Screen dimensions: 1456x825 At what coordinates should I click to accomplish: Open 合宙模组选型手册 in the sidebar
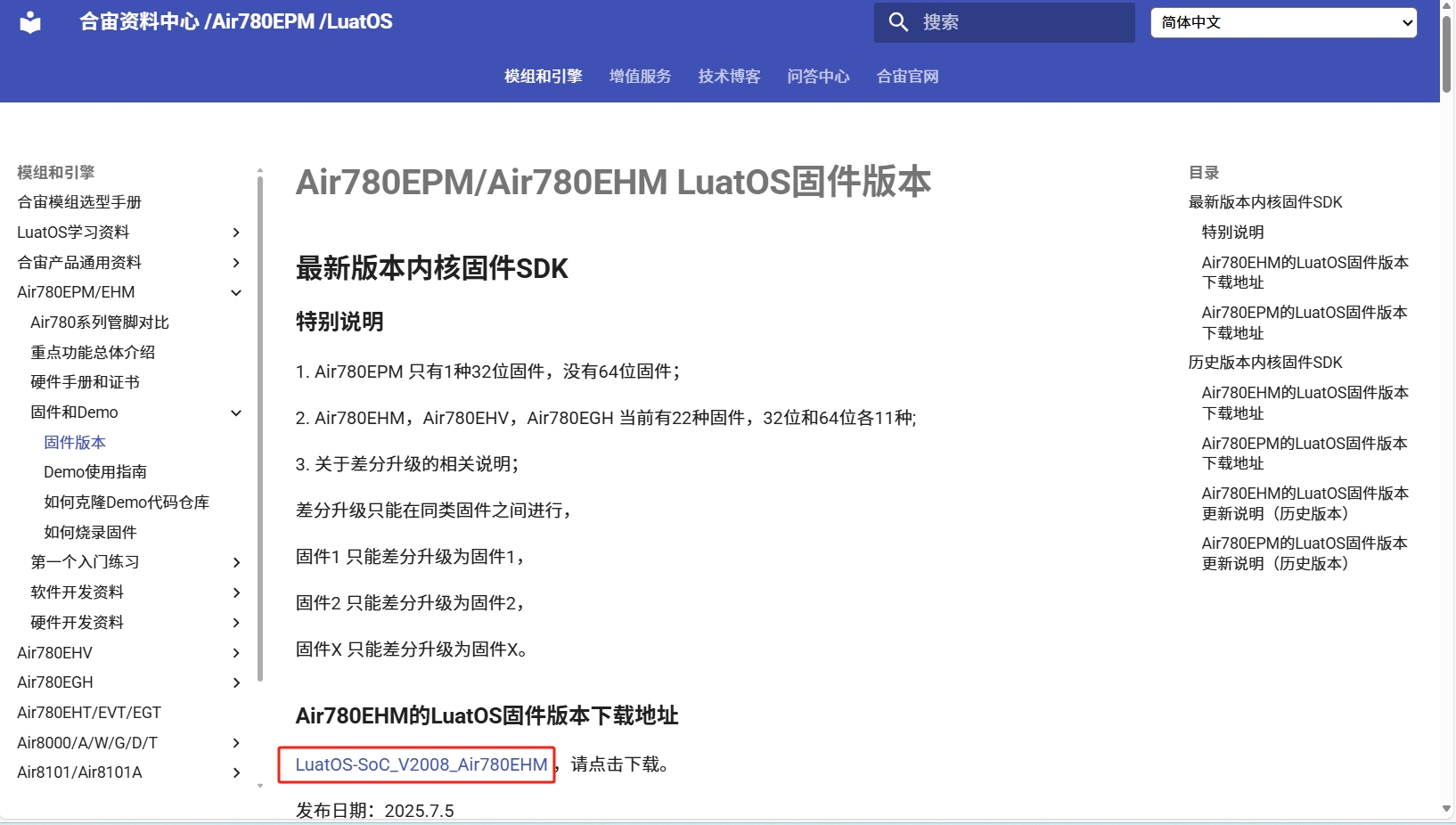click(x=79, y=202)
